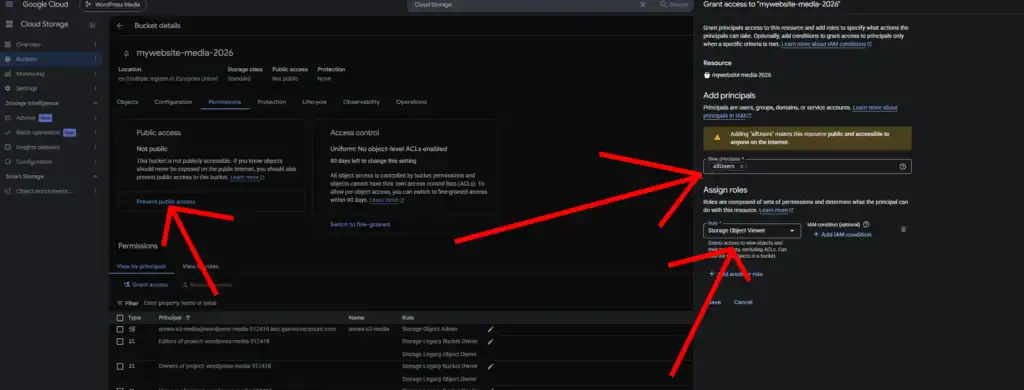Toggle the select-all checkbox in table header
Image resolution: width=1024 pixels, height=390 pixels.
(120, 317)
